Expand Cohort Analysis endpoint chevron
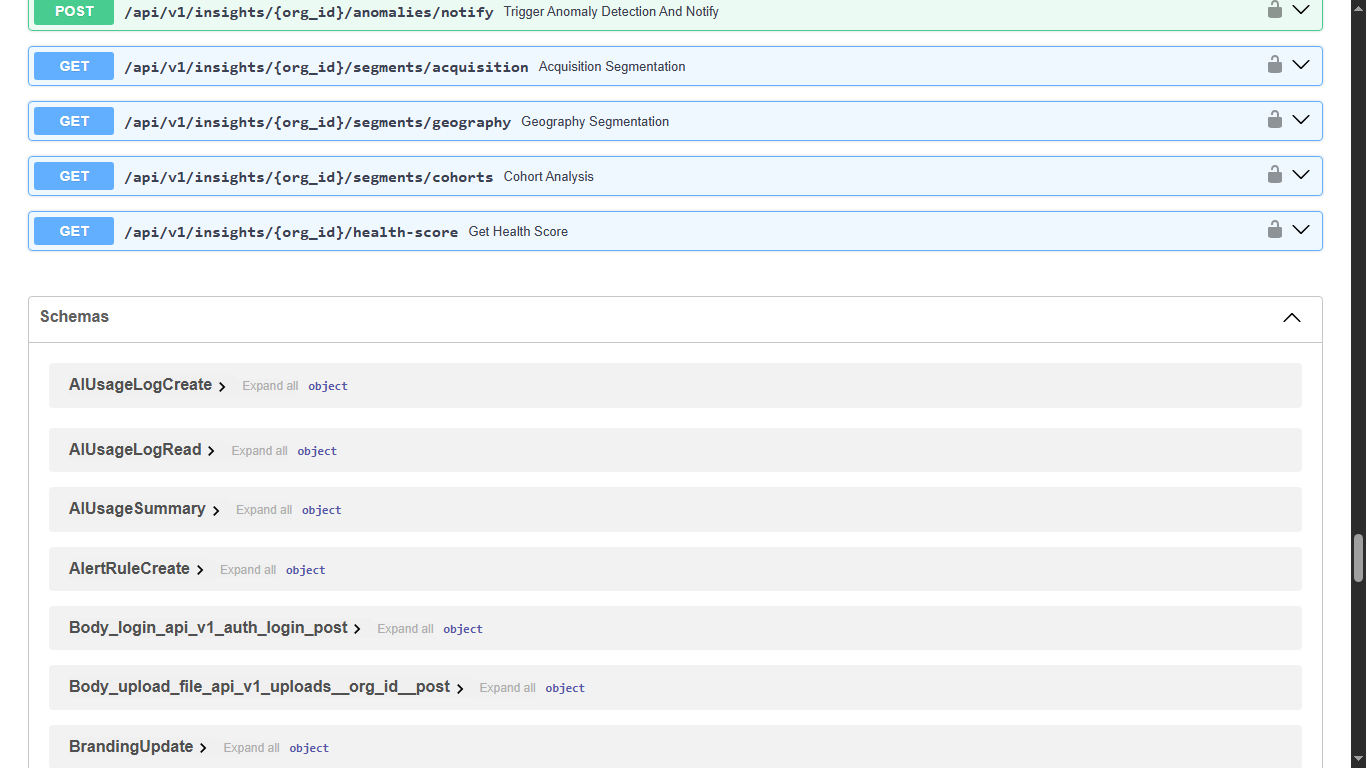Image resolution: width=1366 pixels, height=768 pixels. click(1301, 175)
